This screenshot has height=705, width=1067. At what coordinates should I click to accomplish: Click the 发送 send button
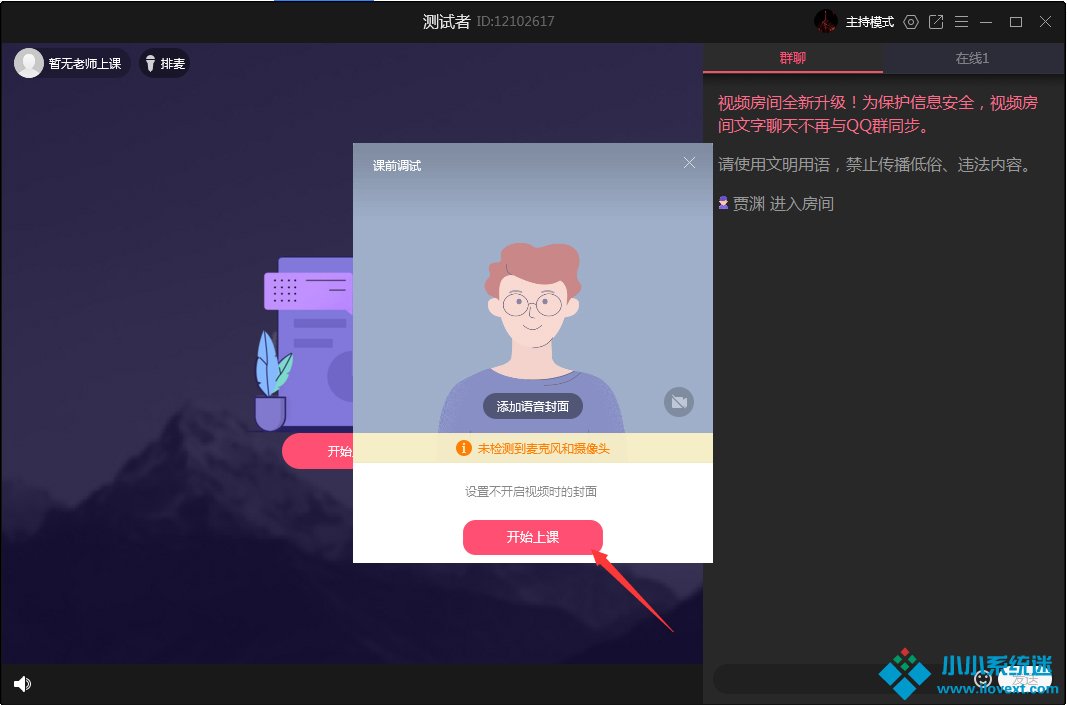point(1025,678)
